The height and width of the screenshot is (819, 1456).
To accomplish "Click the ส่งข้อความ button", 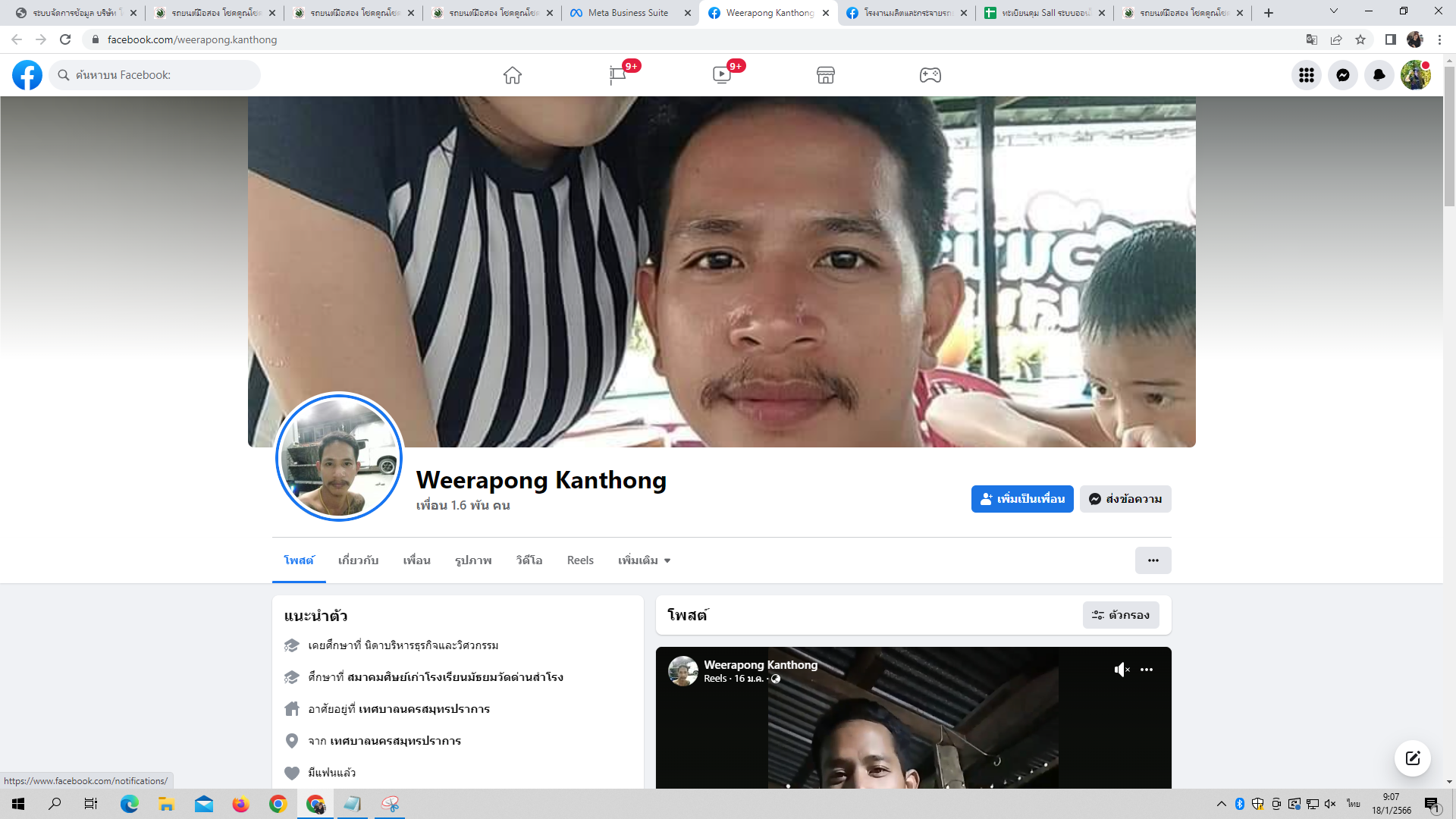I will point(1125,499).
